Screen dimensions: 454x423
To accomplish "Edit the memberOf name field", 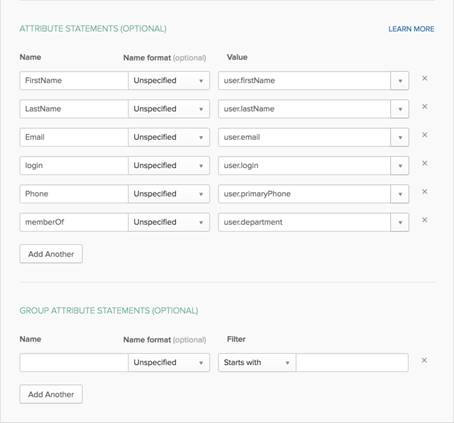I will 74,222.
